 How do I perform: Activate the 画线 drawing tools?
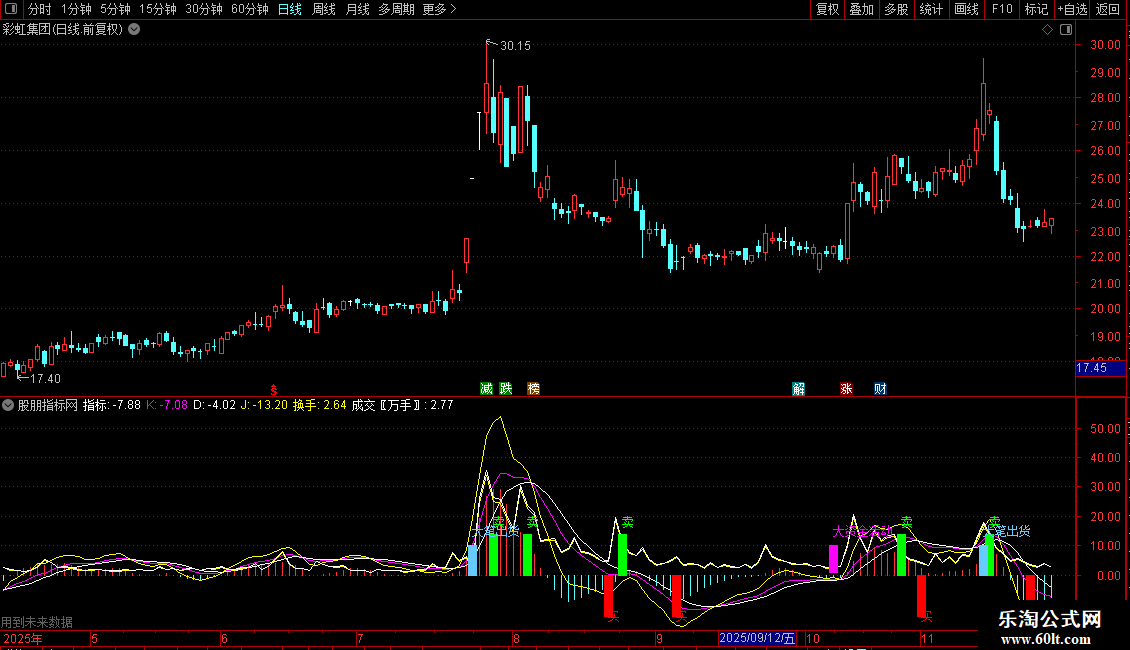click(x=966, y=9)
